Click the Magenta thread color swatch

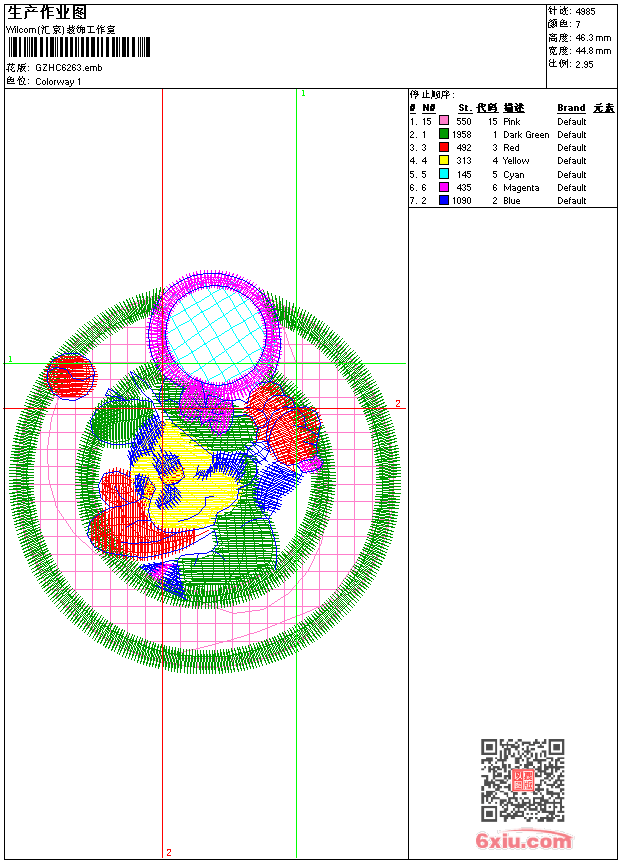click(x=444, y=187)
